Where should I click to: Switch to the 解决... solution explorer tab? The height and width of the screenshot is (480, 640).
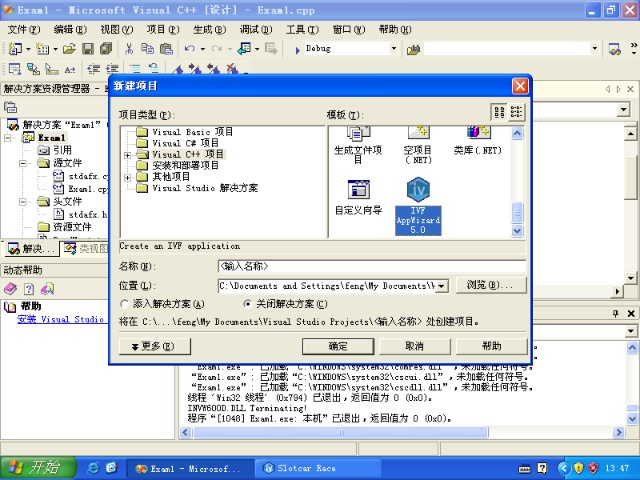31,249
